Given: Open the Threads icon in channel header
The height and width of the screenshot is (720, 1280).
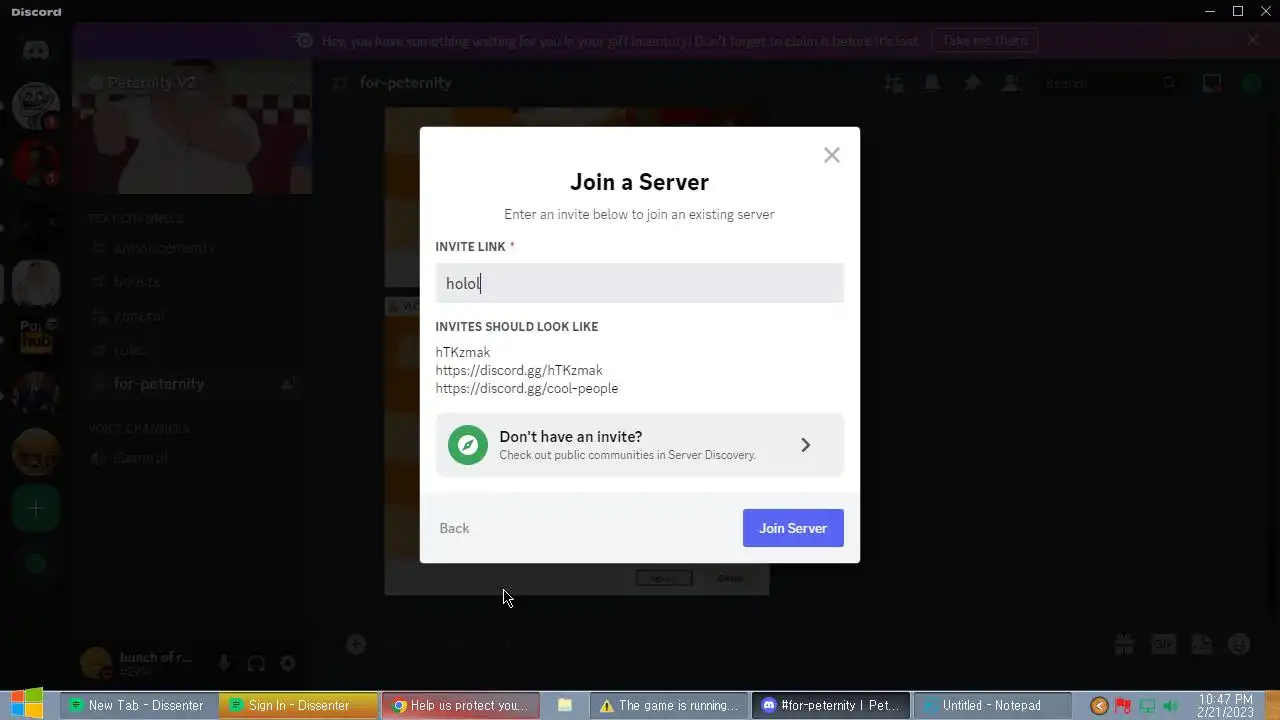Looking at the screenshot, I should click(x=893, y=83).
